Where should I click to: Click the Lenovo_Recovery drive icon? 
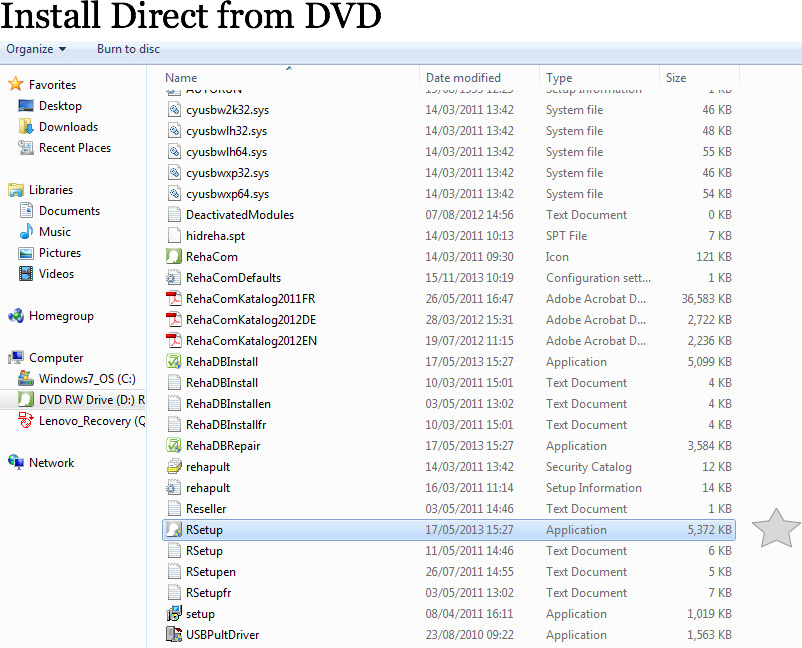[26, 420]
